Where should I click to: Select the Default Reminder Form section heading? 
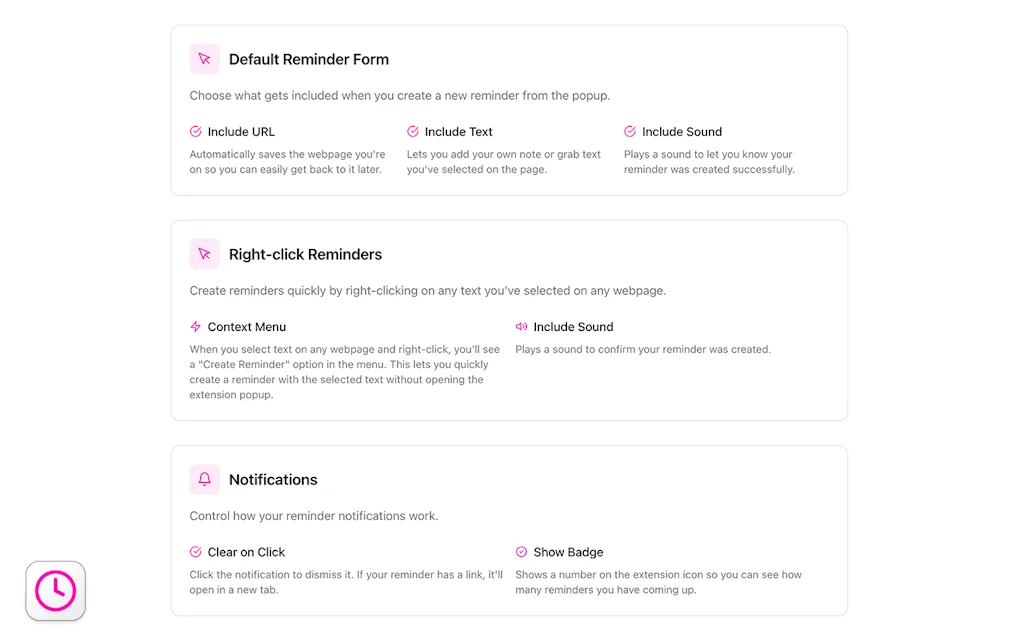pyautogui.click(x=308, y=59)
